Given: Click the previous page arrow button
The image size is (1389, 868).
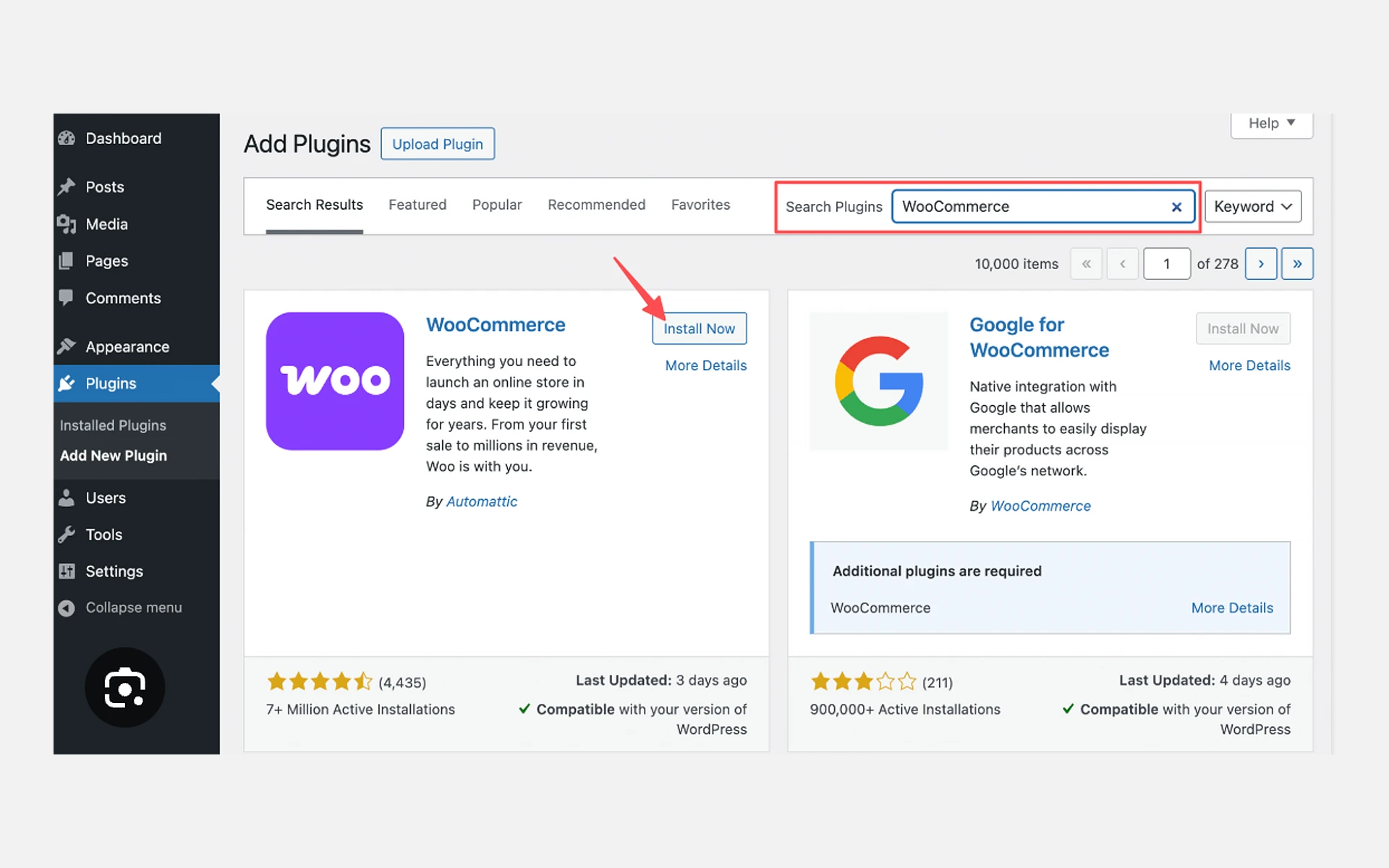Looking at the screenshot, I should pos(1123,264).
